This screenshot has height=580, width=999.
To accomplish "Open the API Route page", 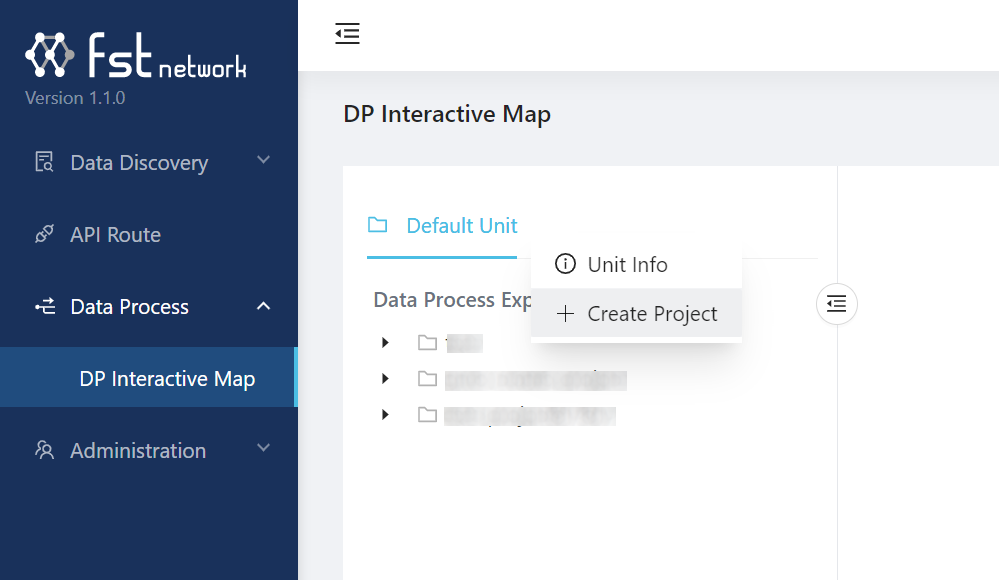I will [x=115, y=235].
